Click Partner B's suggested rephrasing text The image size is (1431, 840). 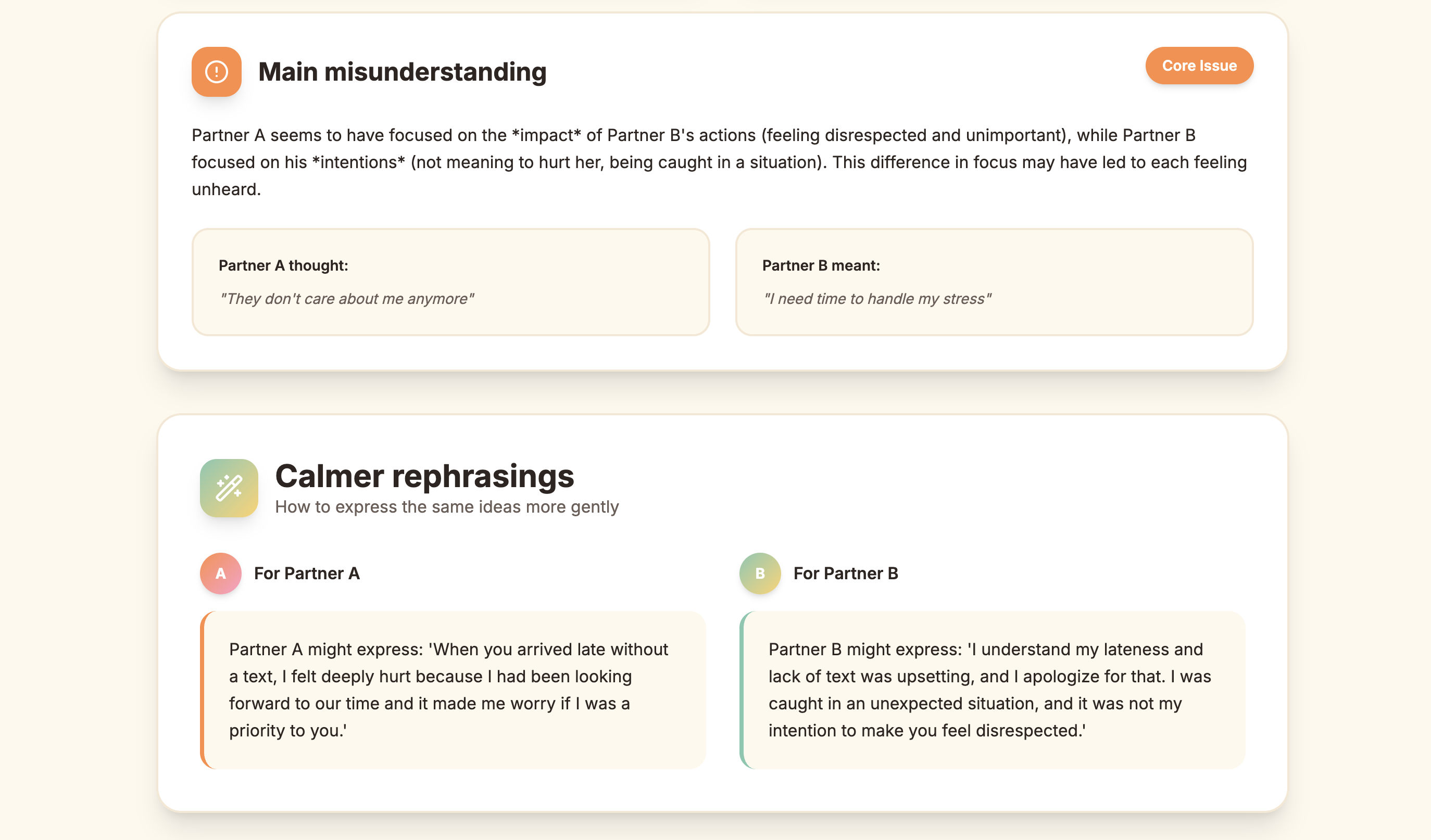[x=989, y=690]
